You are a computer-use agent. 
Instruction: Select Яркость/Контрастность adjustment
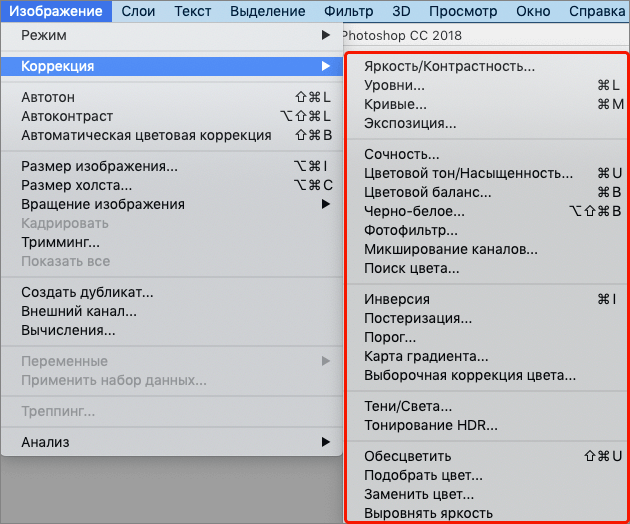pyautogui.click(x=487, y=66)
